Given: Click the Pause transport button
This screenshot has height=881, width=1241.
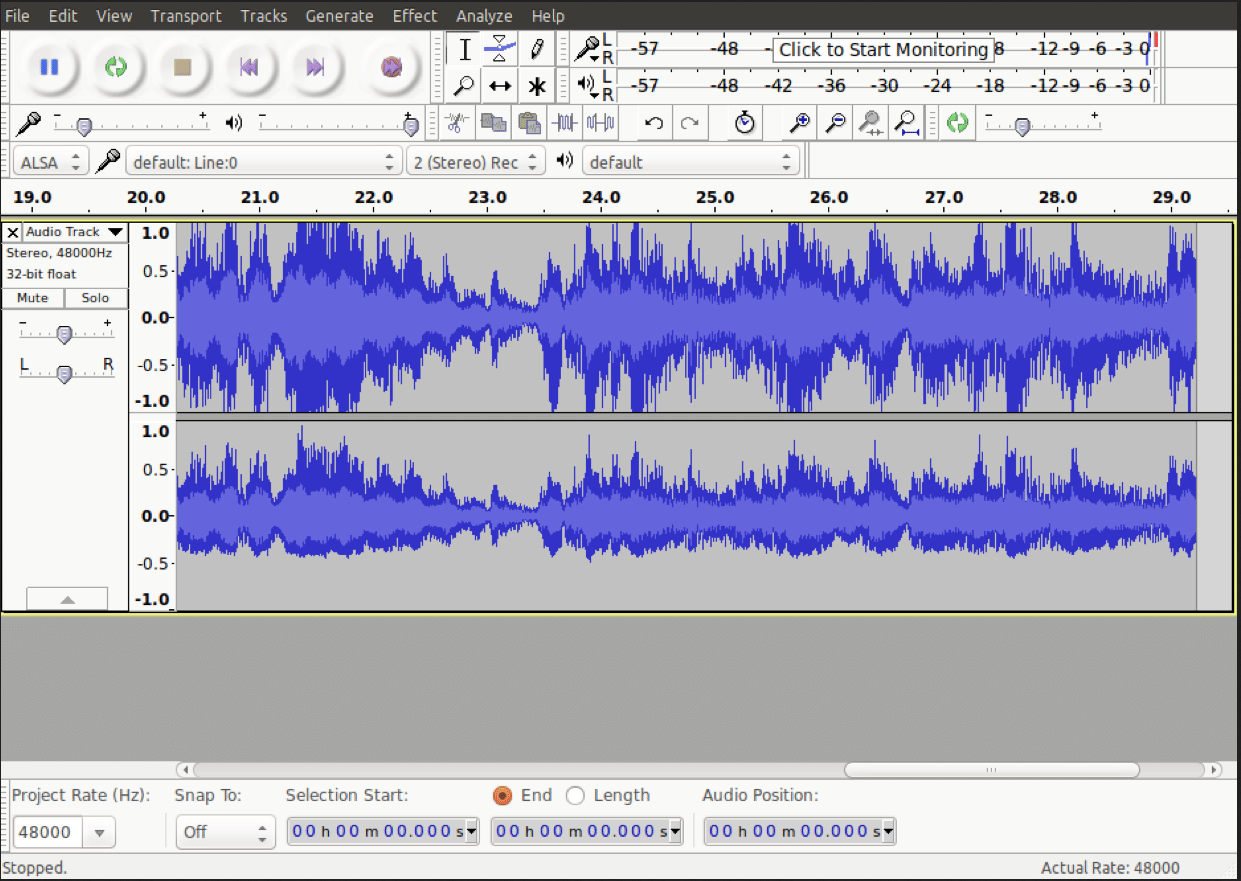Looking at the screenshot, I should [x=49, y=67].
